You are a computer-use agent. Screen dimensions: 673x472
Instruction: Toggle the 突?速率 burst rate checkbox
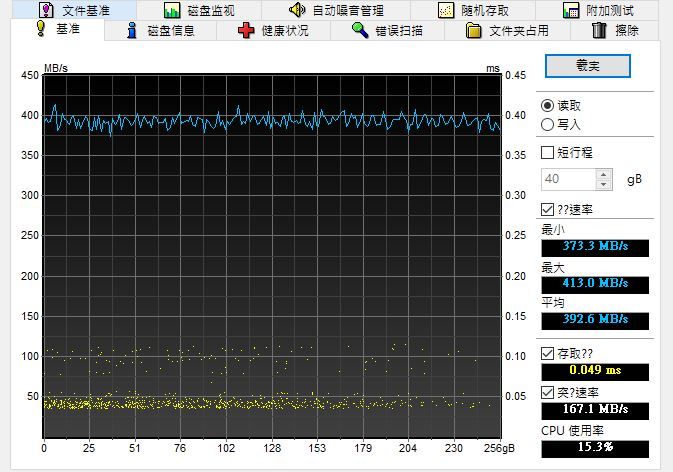click(547, 392)
